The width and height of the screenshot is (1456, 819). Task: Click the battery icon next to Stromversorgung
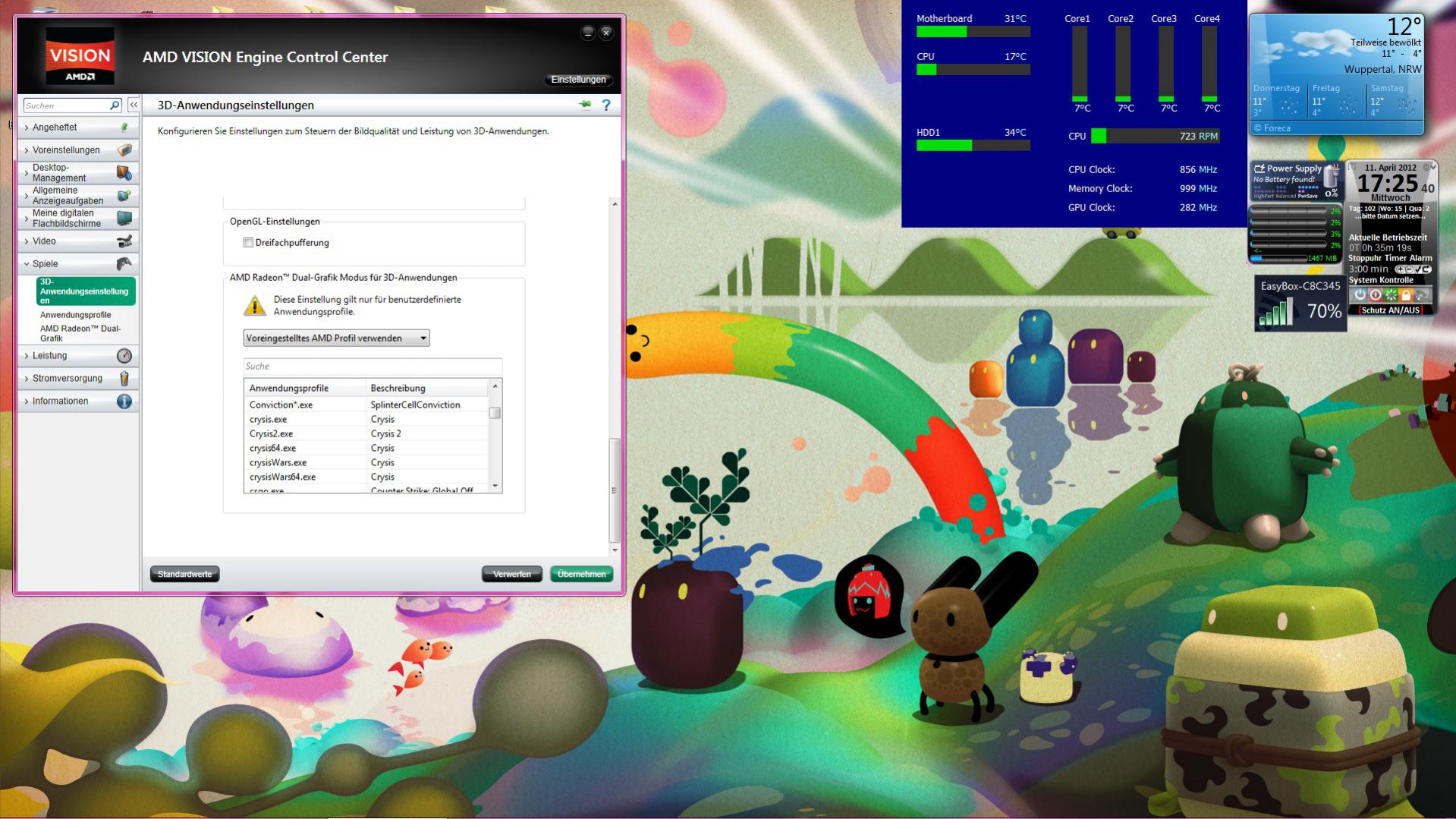click(x=124, y=378)
